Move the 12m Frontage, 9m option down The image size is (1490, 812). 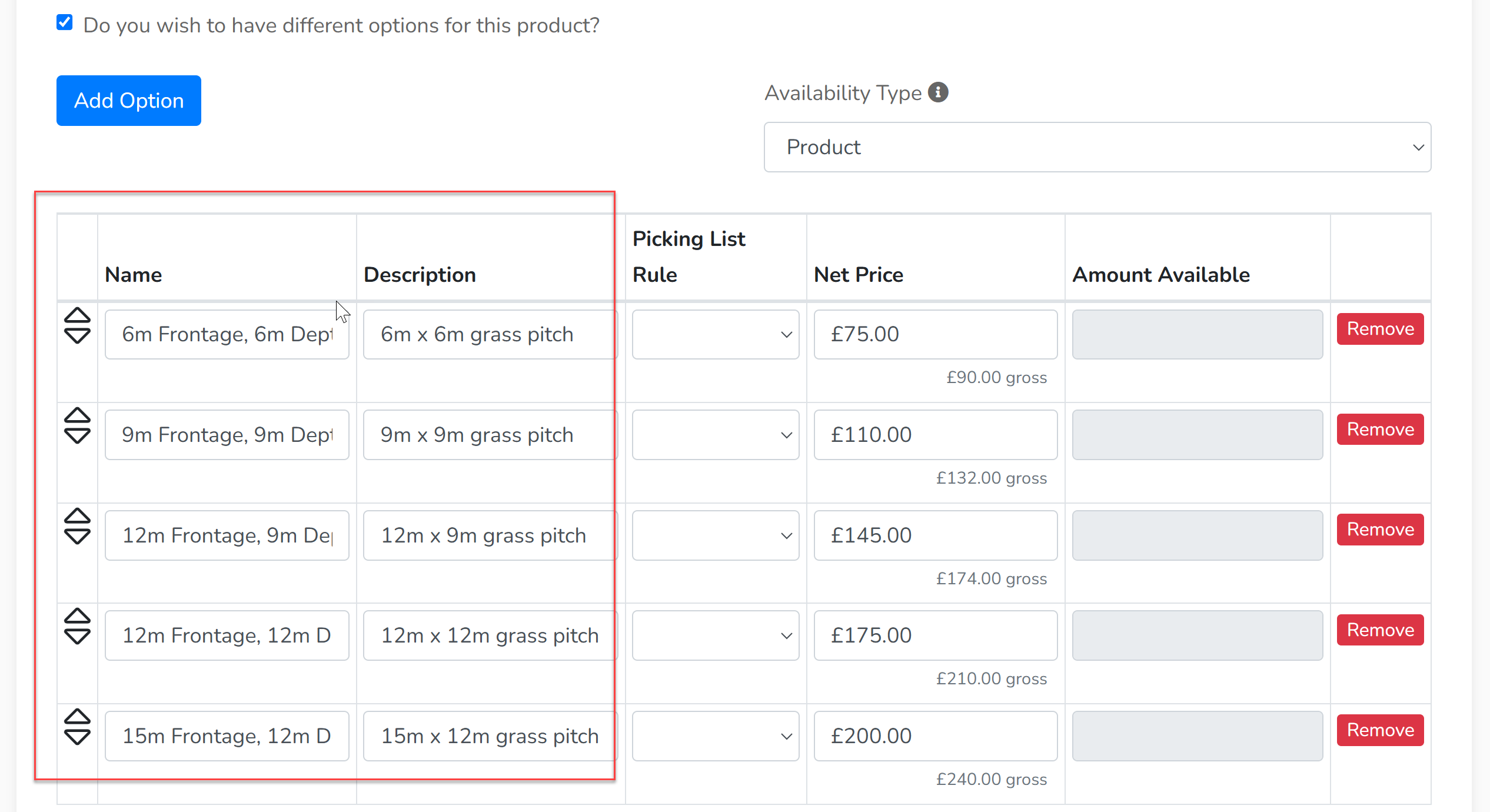pos(77,537)
